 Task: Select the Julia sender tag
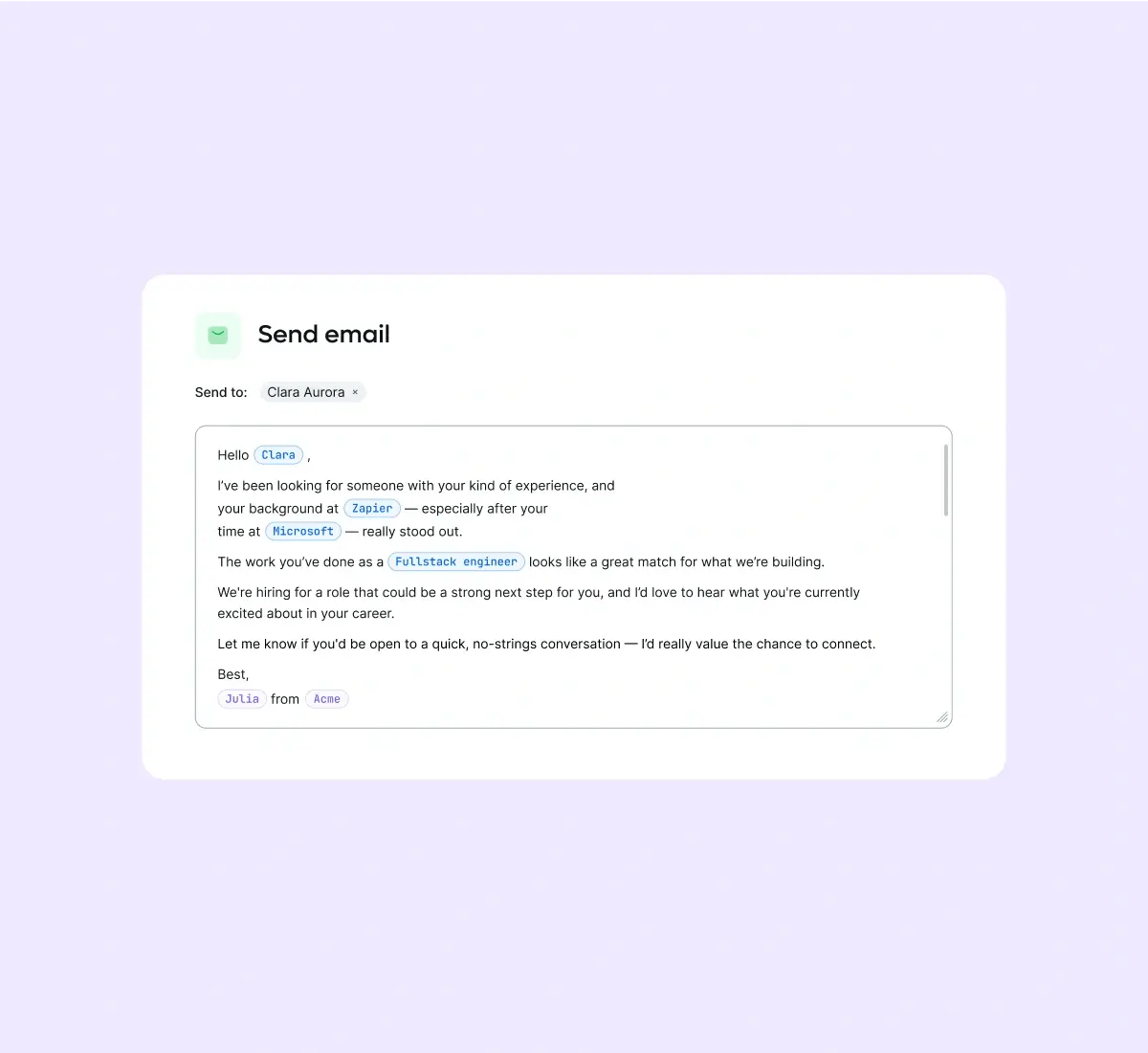point(242,699)
